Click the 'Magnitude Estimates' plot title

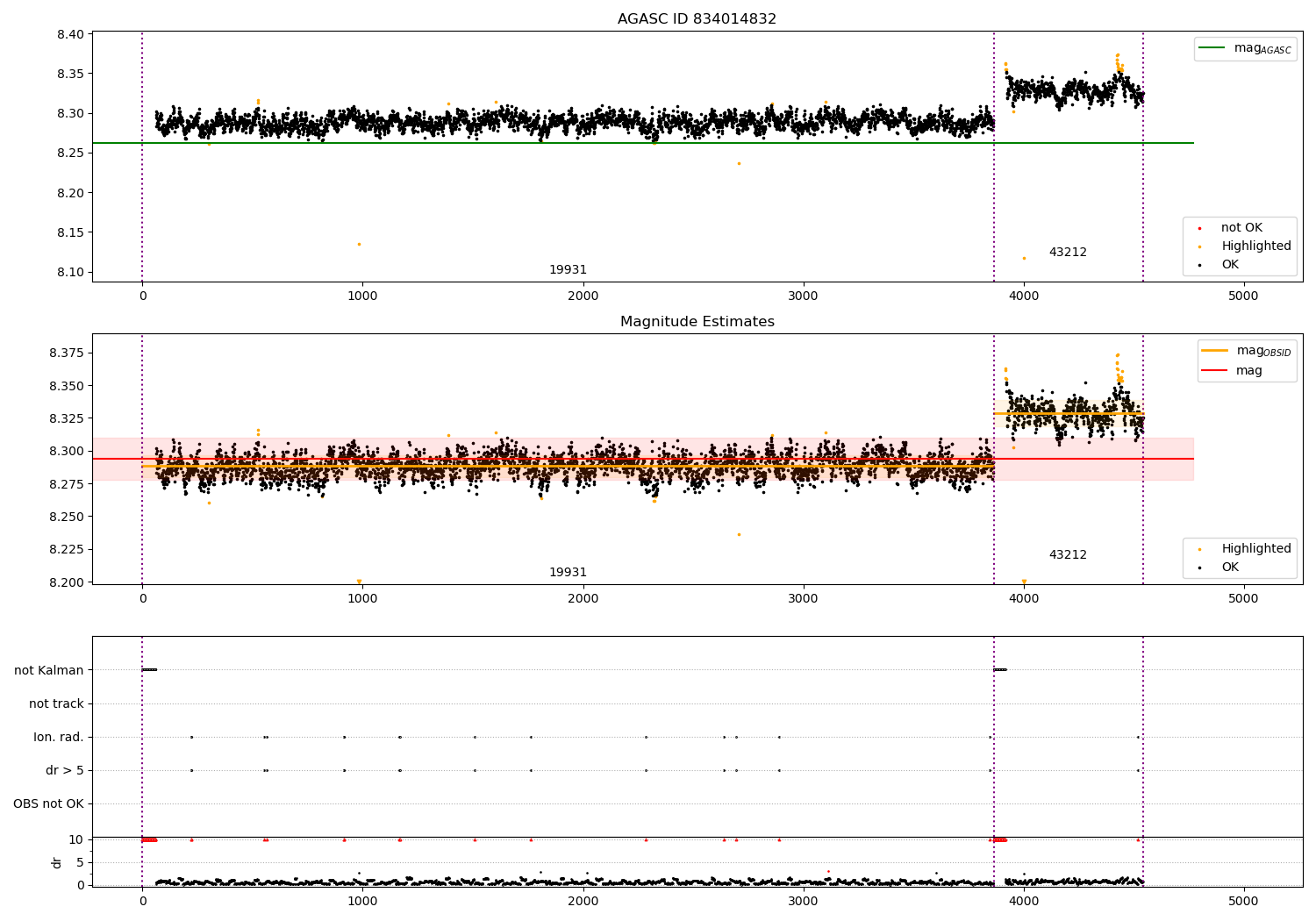point(697,322)
